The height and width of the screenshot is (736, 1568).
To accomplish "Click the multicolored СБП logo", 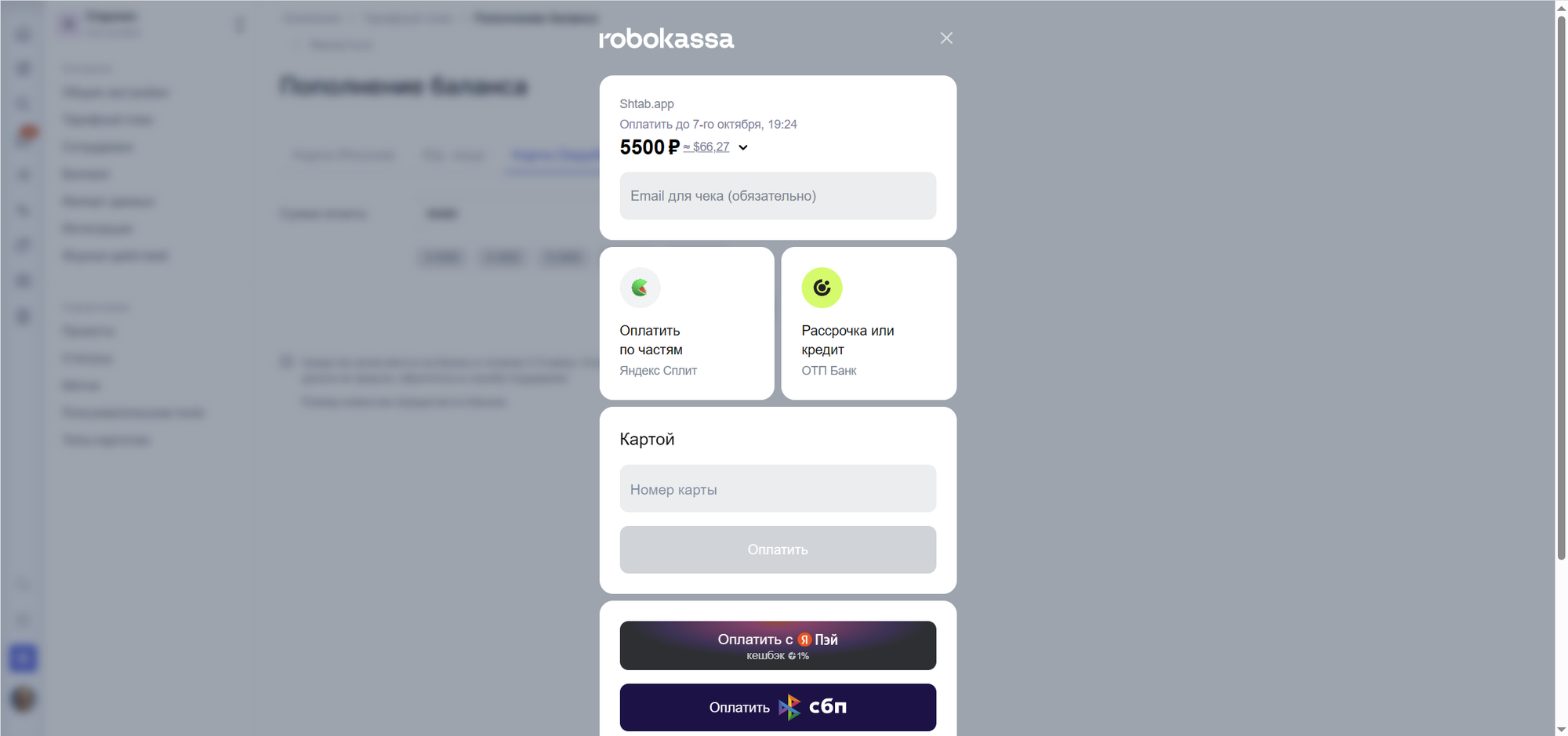I will tap(789, 707).
